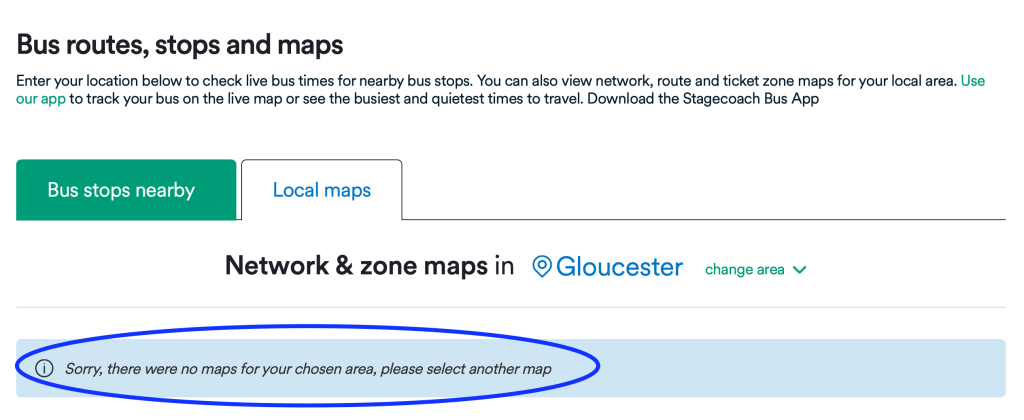Expand the chevron next to change area

799,270
